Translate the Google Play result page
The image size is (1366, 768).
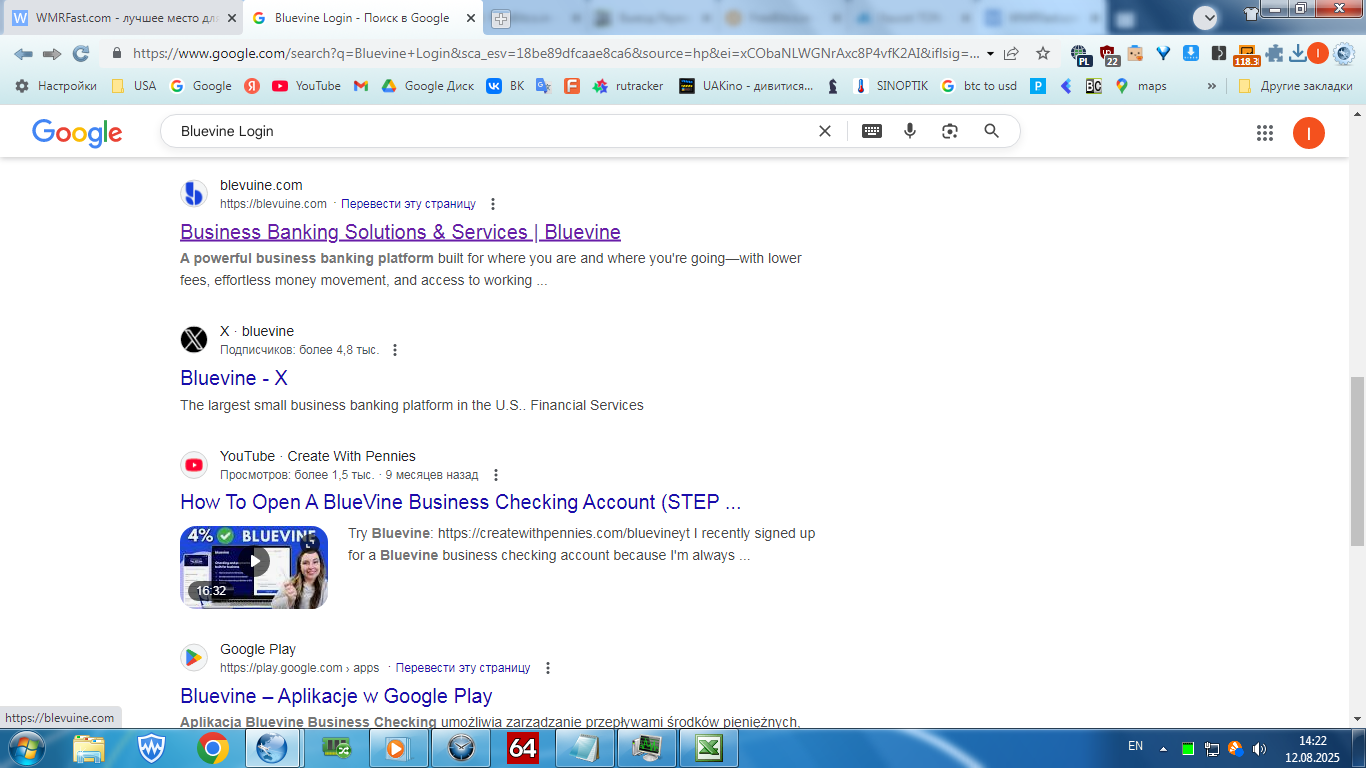(x=463, y=668)
